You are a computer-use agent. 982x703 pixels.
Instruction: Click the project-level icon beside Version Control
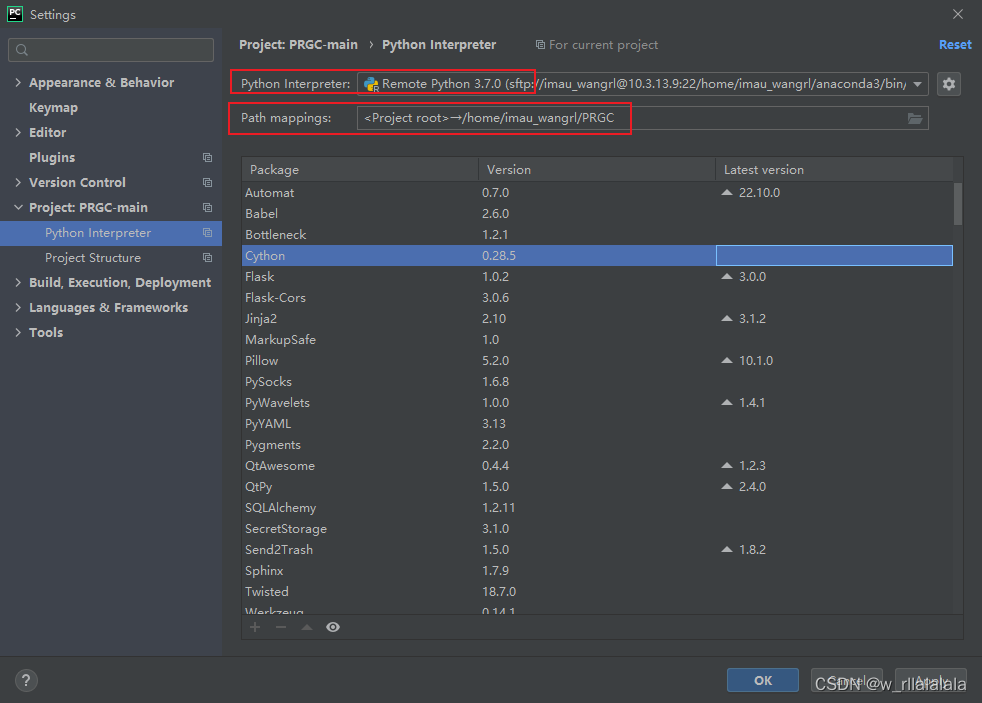(x=207, y=183)
